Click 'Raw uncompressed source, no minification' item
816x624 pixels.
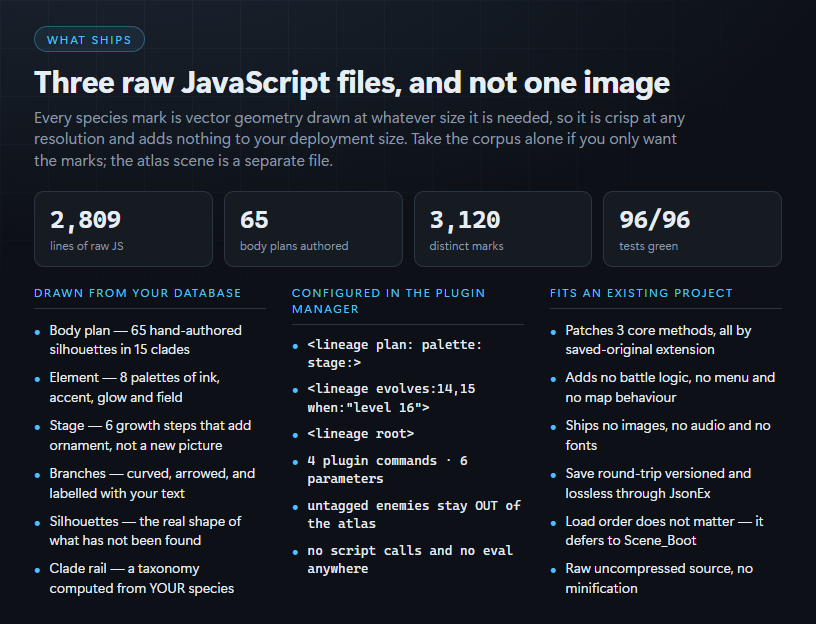point(659,578)
